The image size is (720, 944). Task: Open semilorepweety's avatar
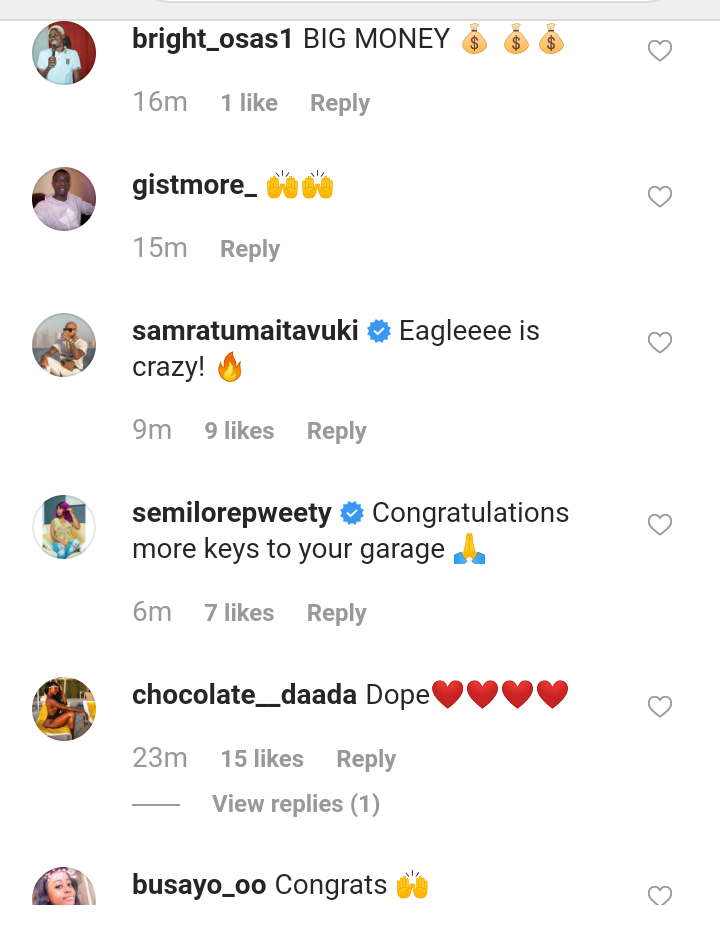click(64, 527)
